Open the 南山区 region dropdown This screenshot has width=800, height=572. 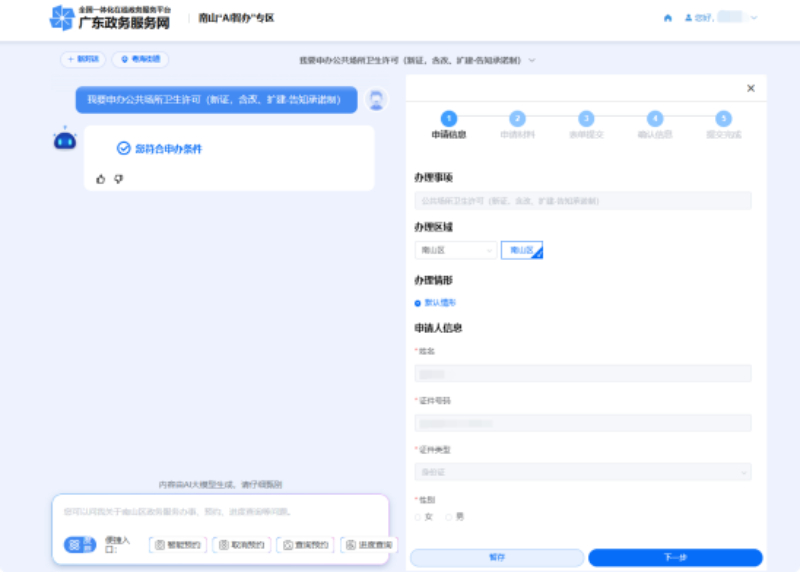[x=455, y=250]
